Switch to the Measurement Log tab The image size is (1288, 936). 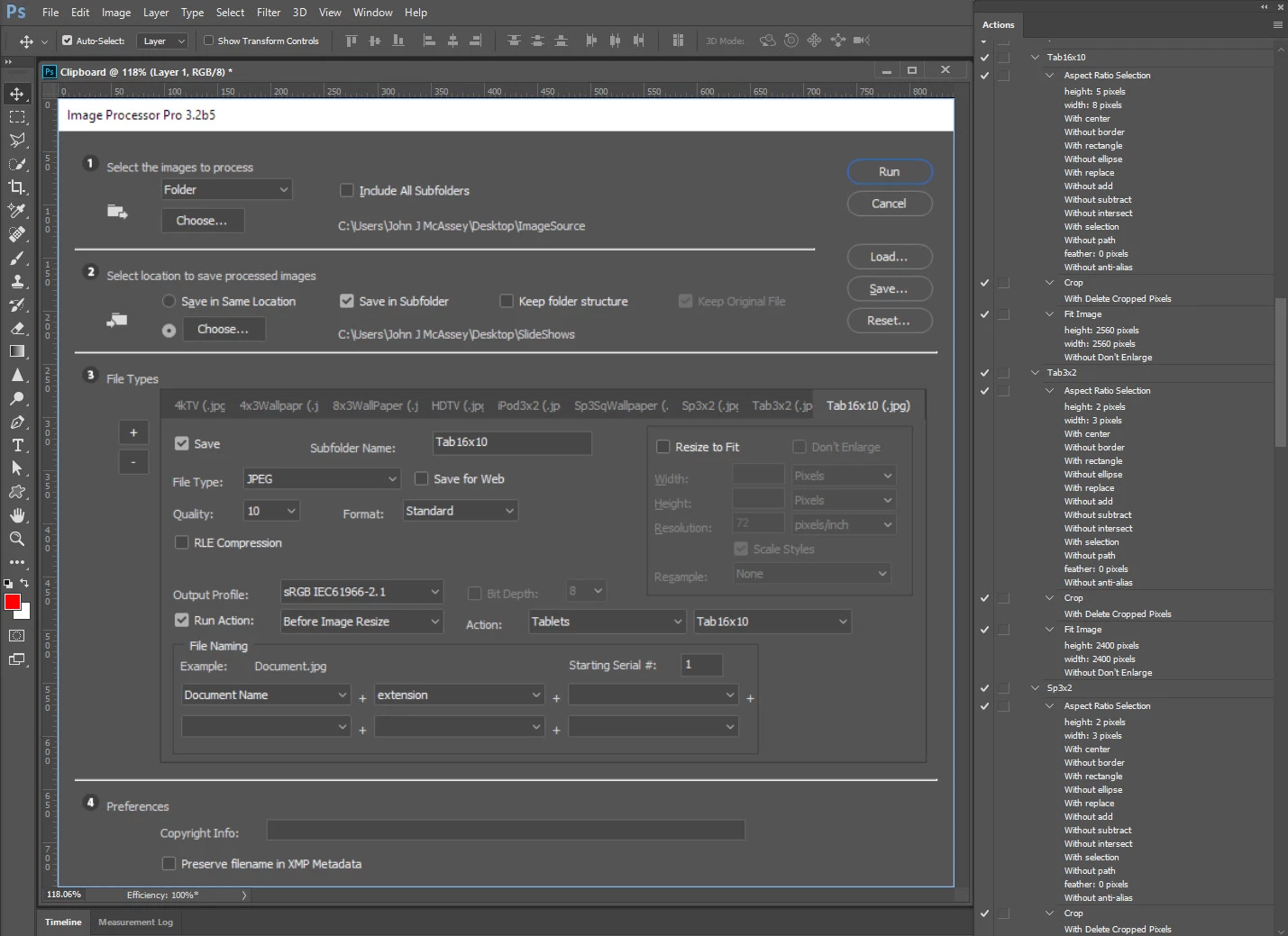click(x=135, y=922)
